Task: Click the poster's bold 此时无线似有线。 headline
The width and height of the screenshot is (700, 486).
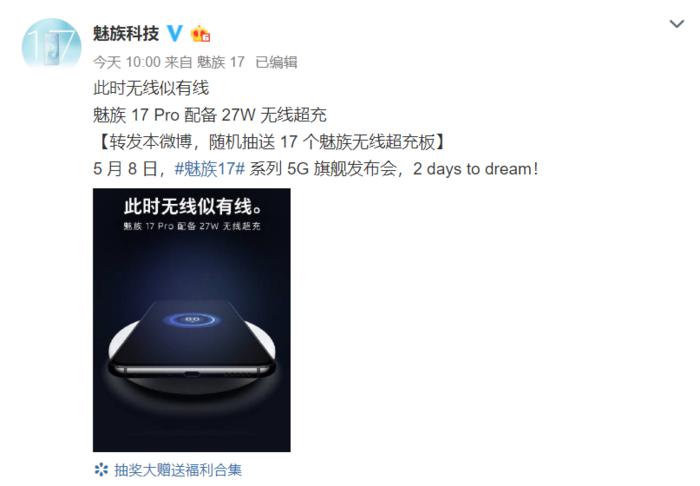Action: point(193,207)
